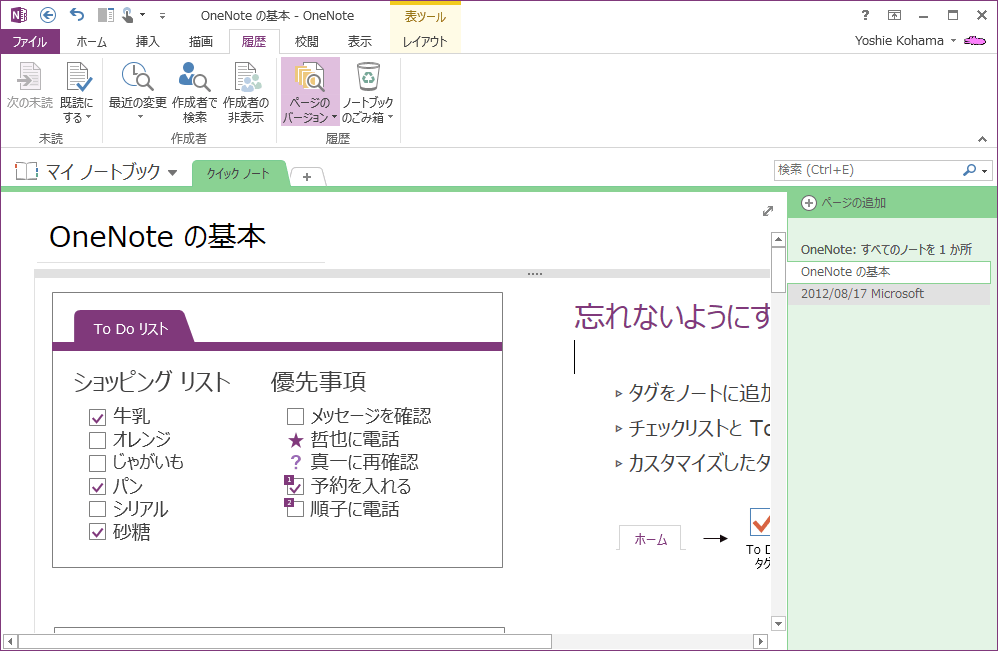This screenshot has width=998, height=651.
Task: Click the notebook icon beside マイ ノートブック
Action: [x=26, y=171]
